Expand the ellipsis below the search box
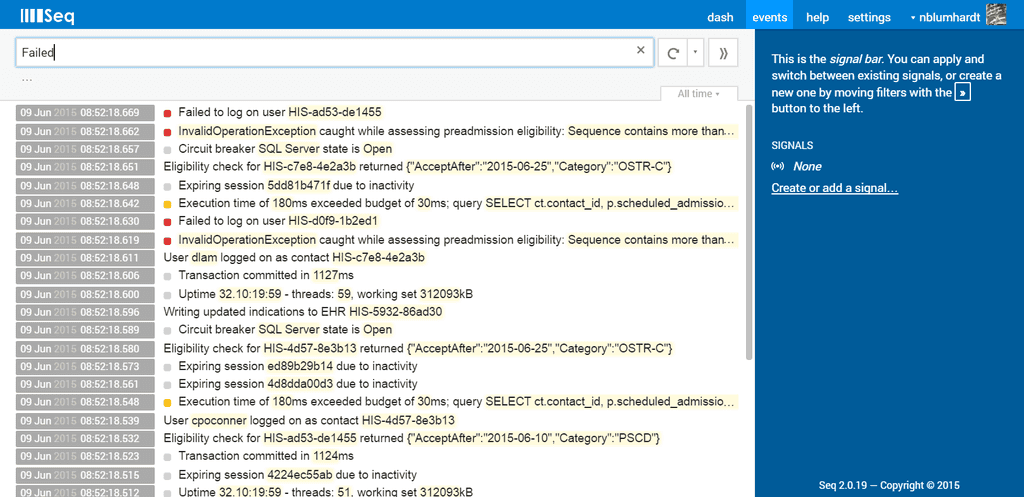1024x497 pixels. coord(27,79)
